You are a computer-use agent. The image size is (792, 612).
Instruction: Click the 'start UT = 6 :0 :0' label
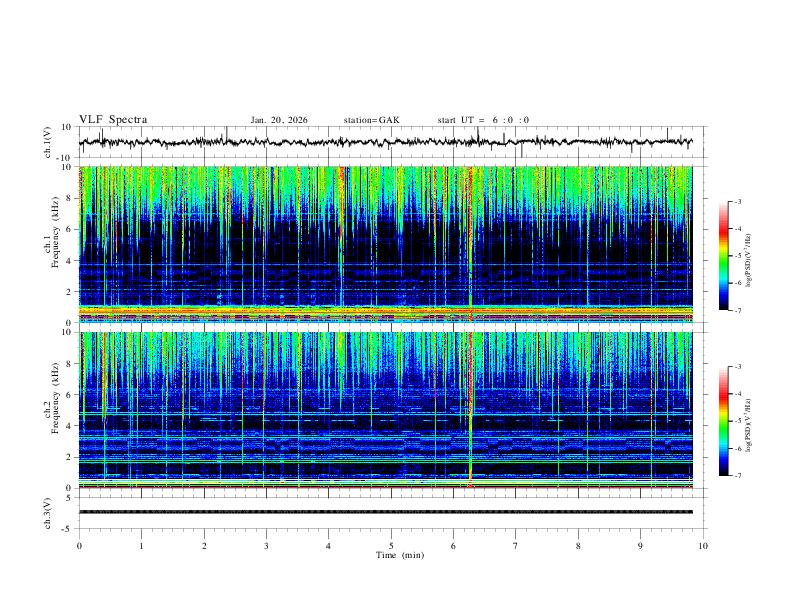tap(483, 120)
